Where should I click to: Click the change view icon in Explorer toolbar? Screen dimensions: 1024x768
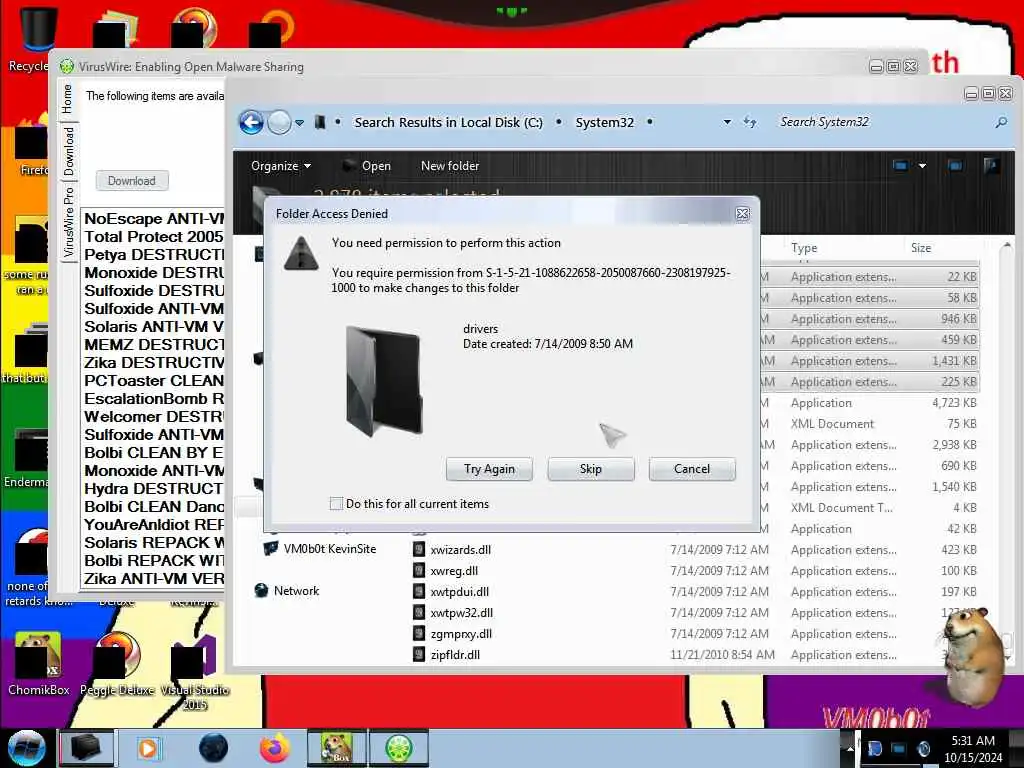click(x=900, y=166)
